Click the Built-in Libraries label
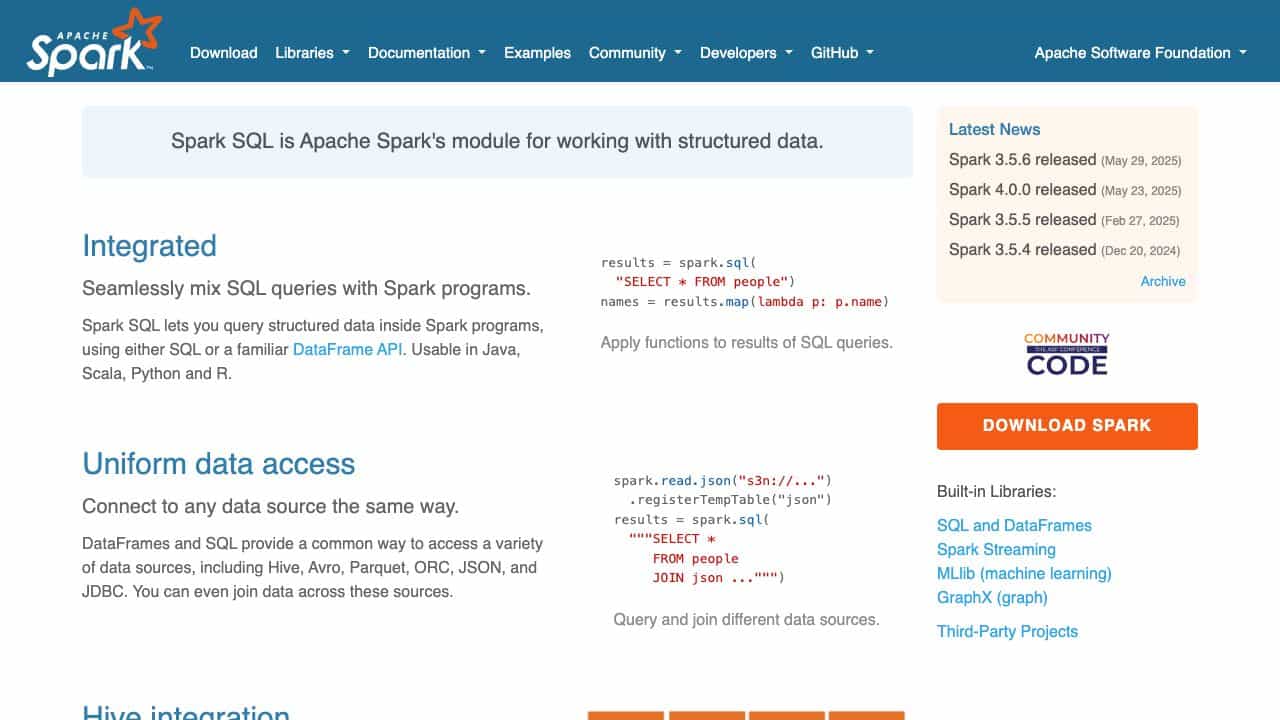The height and width of the screenshot is (720, 1280). tap(996, 492)
